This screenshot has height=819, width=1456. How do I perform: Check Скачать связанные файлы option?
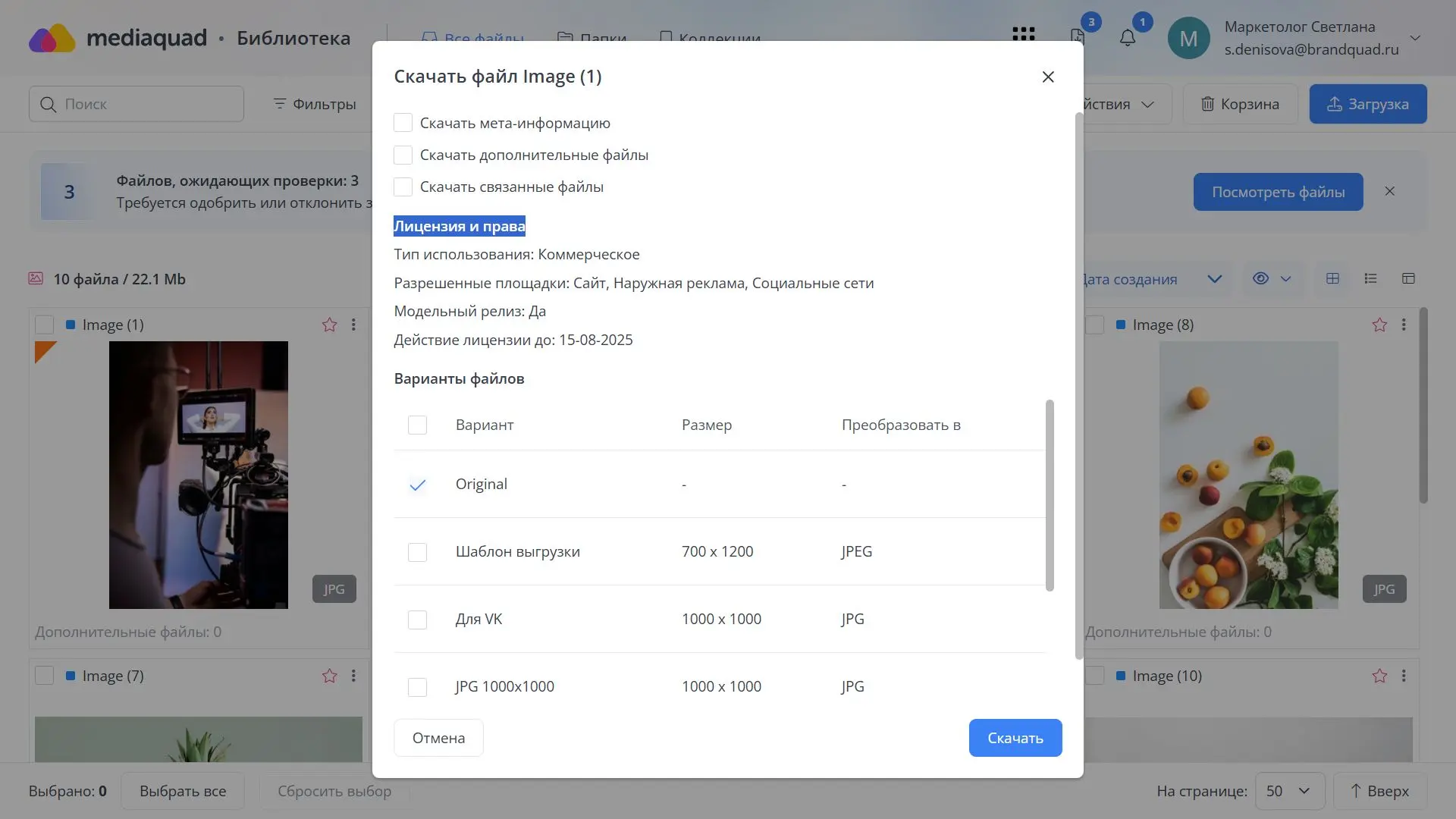pyautogui.click(x=403, y=187)
